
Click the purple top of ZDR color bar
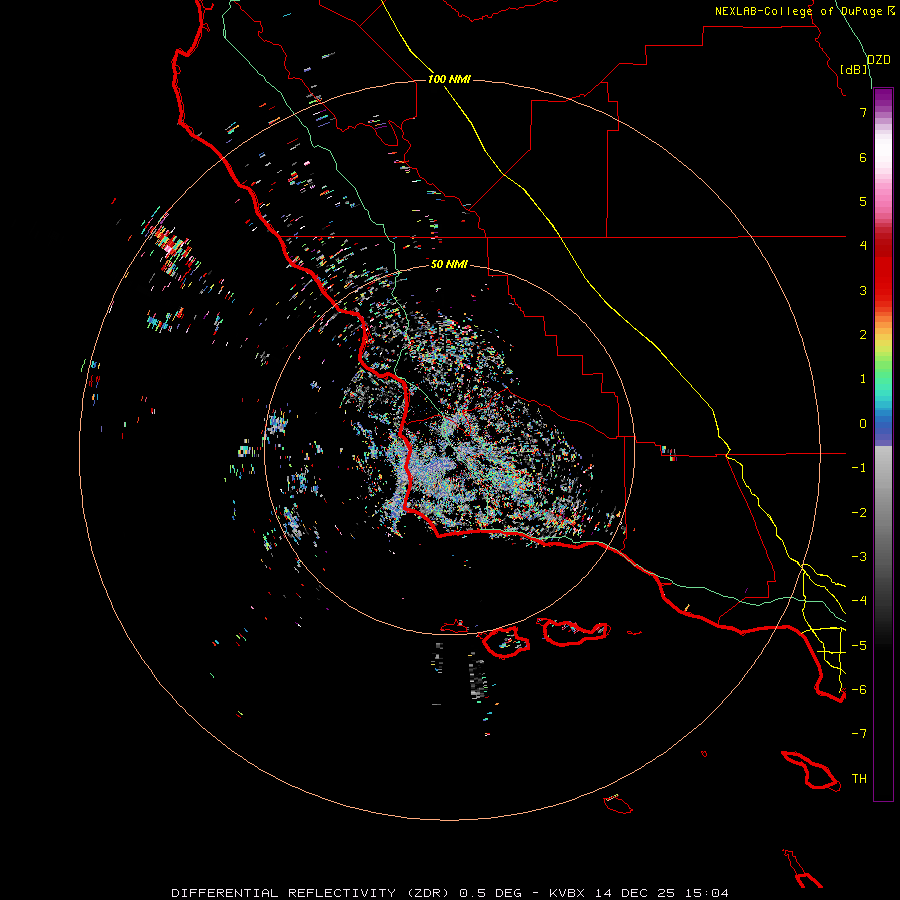pos(883,98)
